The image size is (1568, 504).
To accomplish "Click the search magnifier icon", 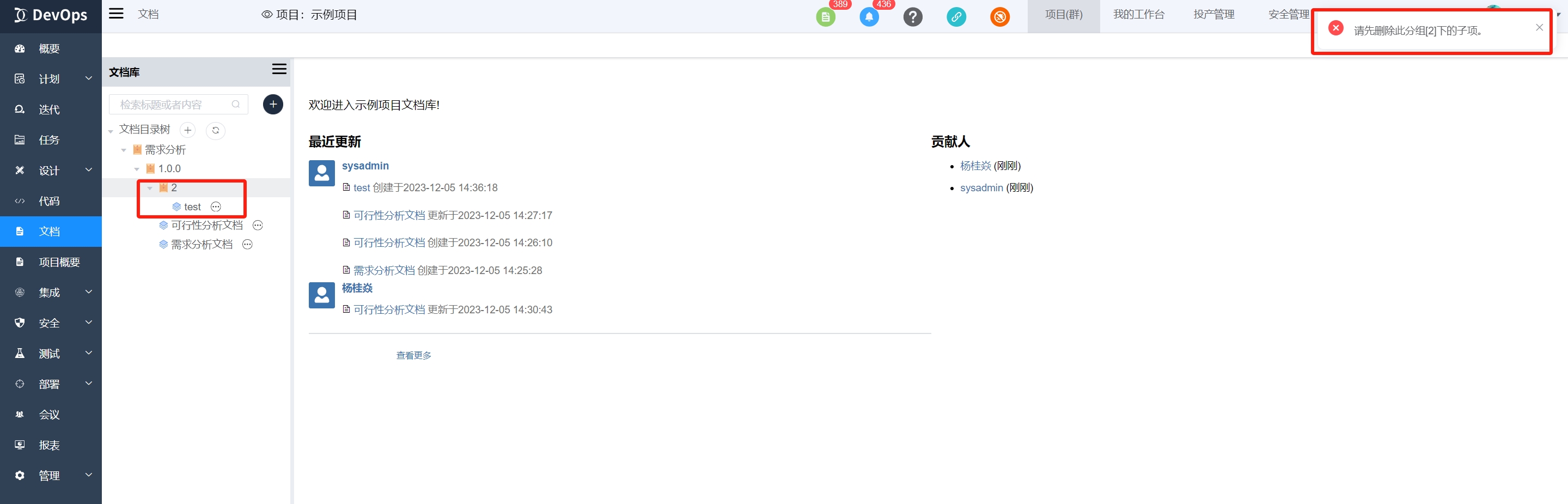I will [x=236, y=105].
